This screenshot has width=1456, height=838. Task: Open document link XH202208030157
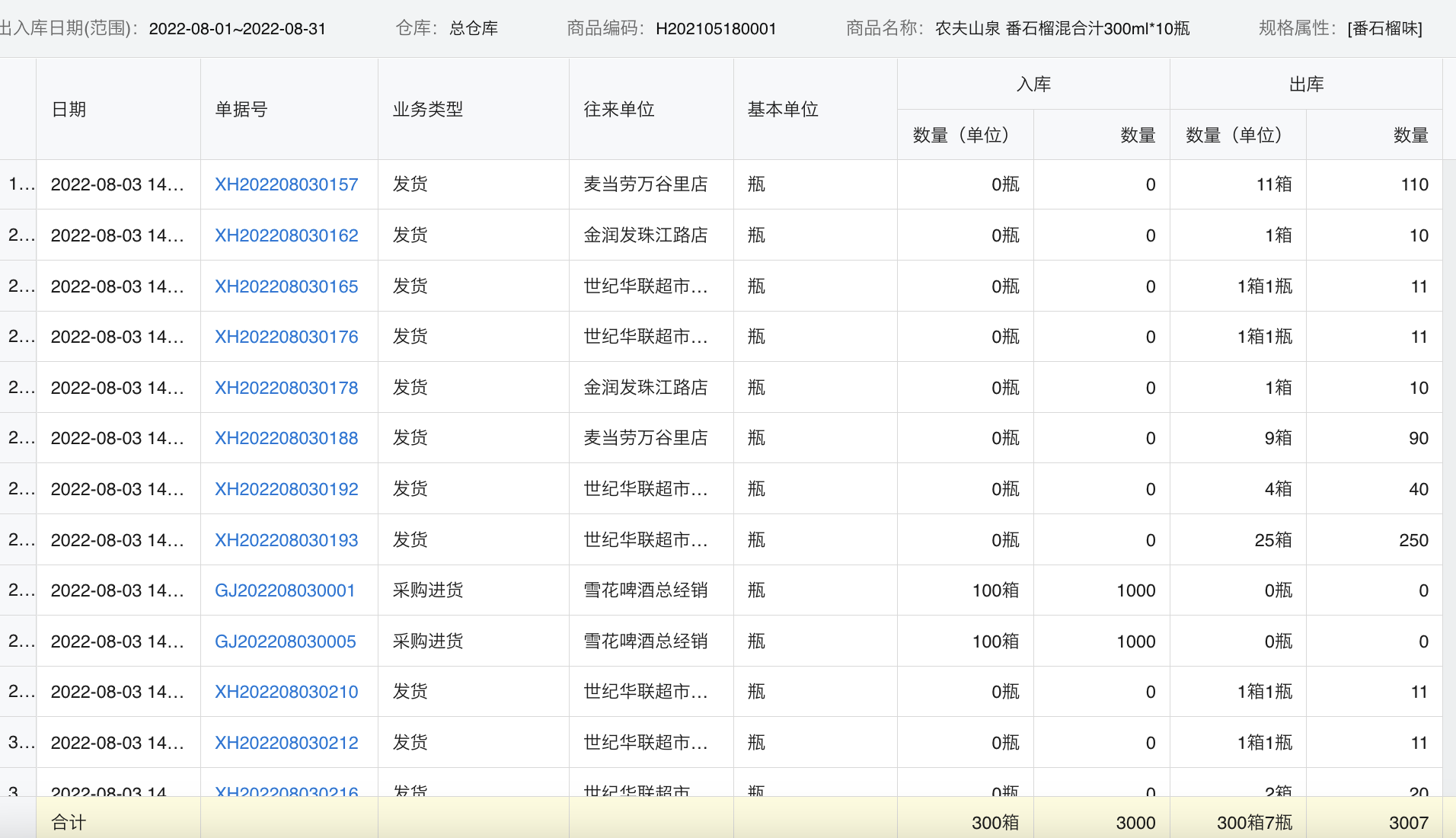(x=286, y=184)
